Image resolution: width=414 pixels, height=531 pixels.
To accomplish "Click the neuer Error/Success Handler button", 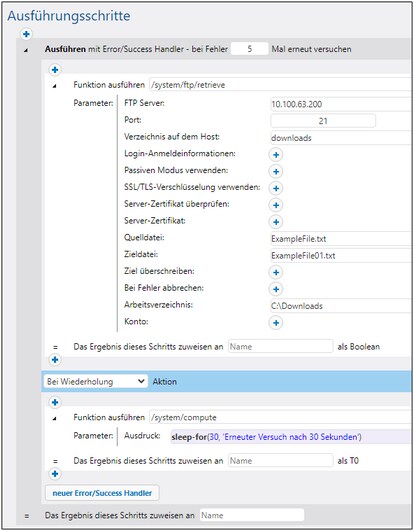I will [102, 493].
